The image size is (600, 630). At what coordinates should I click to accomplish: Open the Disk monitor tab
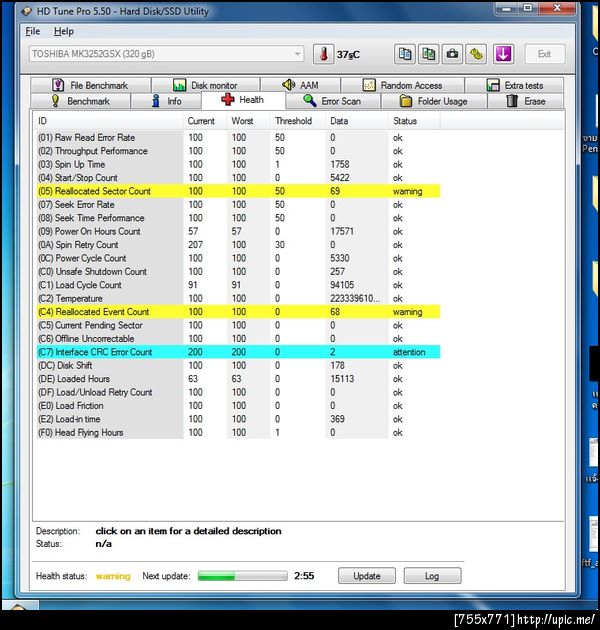point(205,85)
